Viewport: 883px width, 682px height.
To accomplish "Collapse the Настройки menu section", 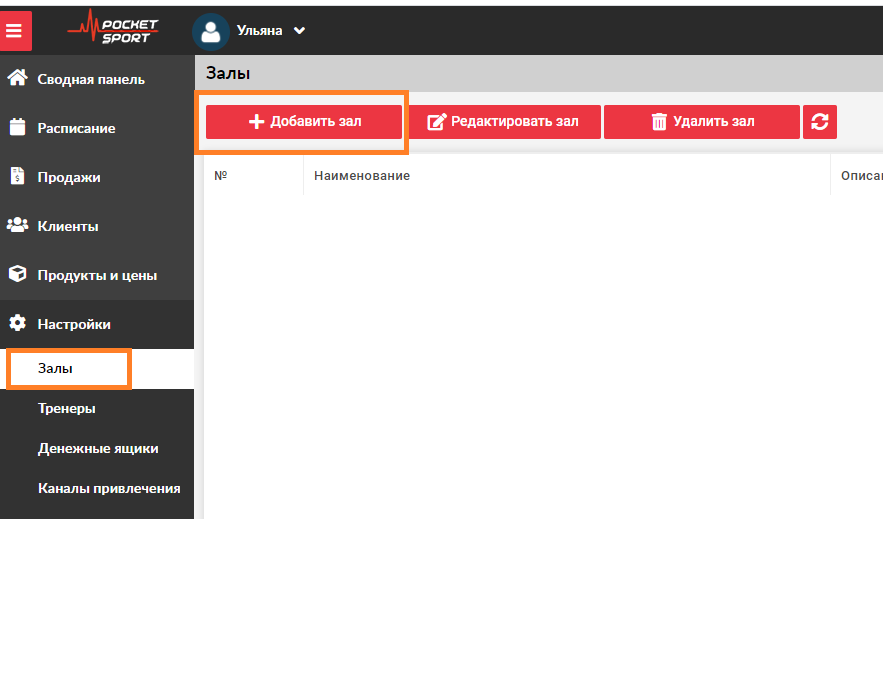I will pyautogui.click(x=74, y=324).
